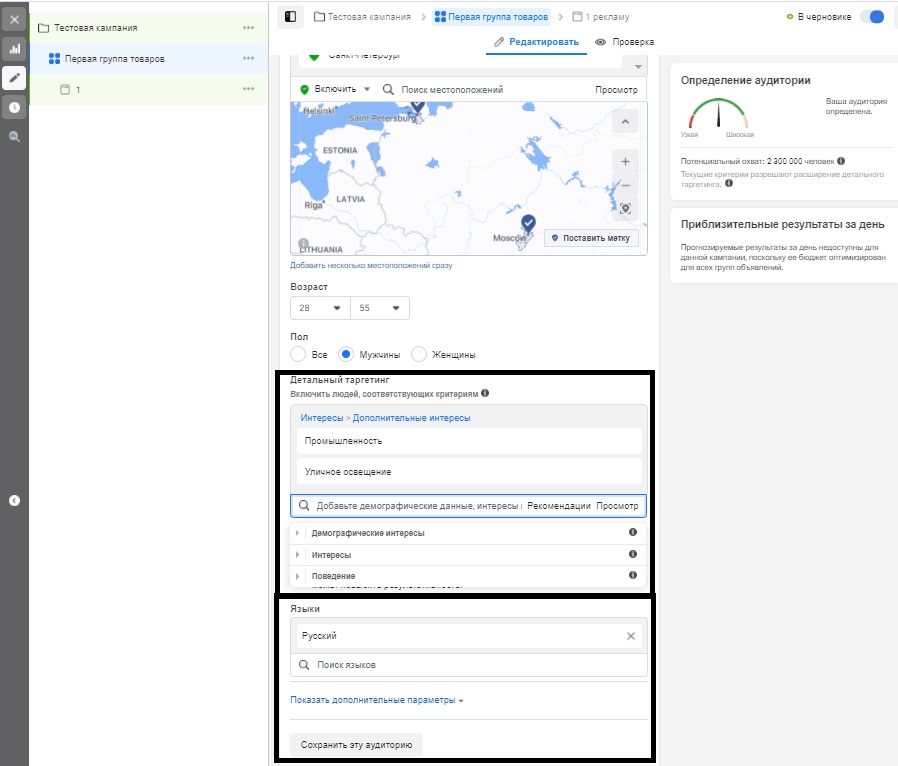Click Поставить метку button on map
The image size is (898, 766).
[x=591, y=238]
